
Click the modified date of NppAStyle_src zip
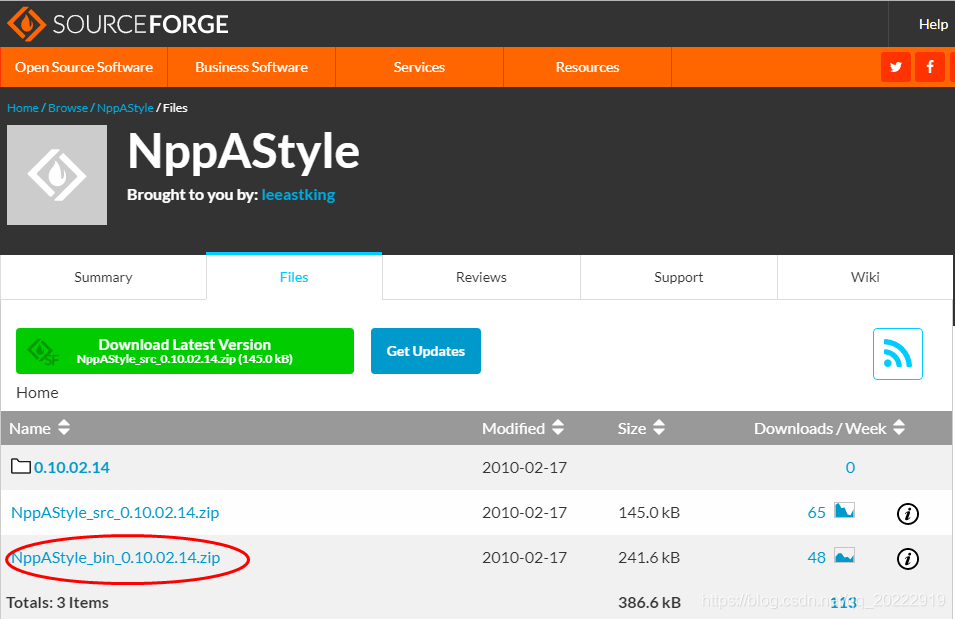[524, 512]
